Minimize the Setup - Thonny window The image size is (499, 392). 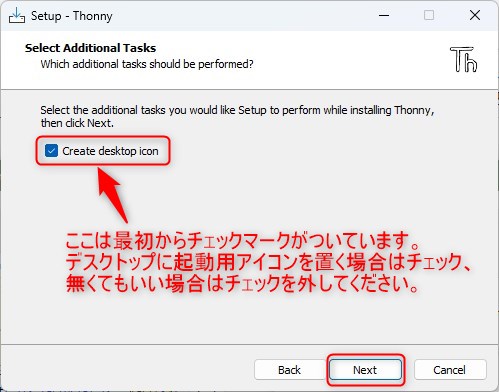(384, 15)
